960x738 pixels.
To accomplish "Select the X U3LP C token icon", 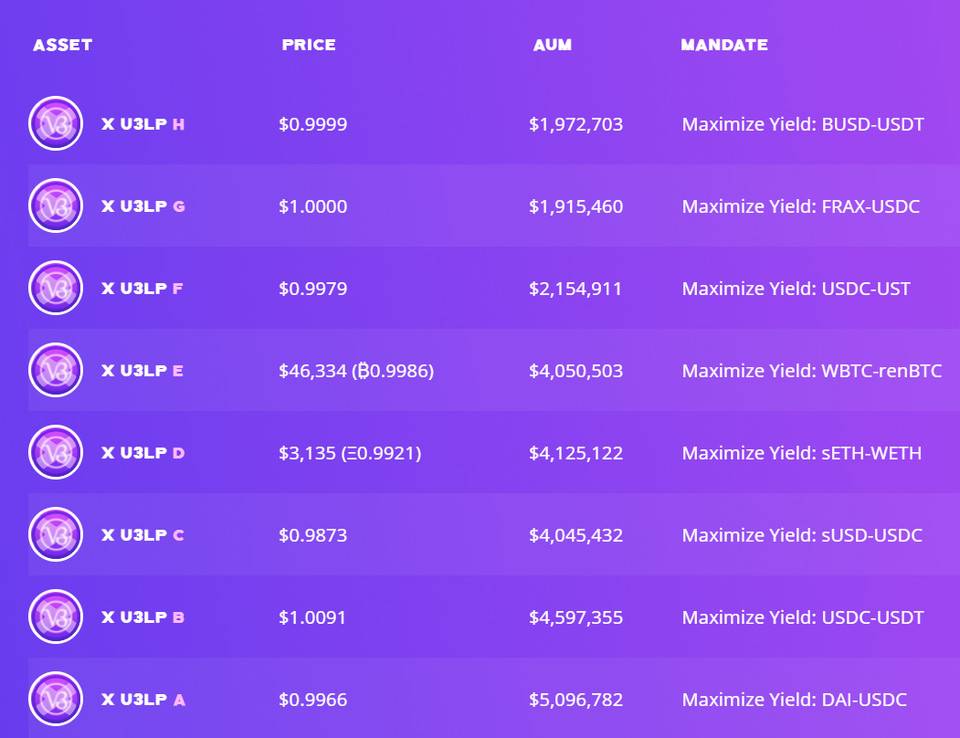I will [x=56, y=535].
